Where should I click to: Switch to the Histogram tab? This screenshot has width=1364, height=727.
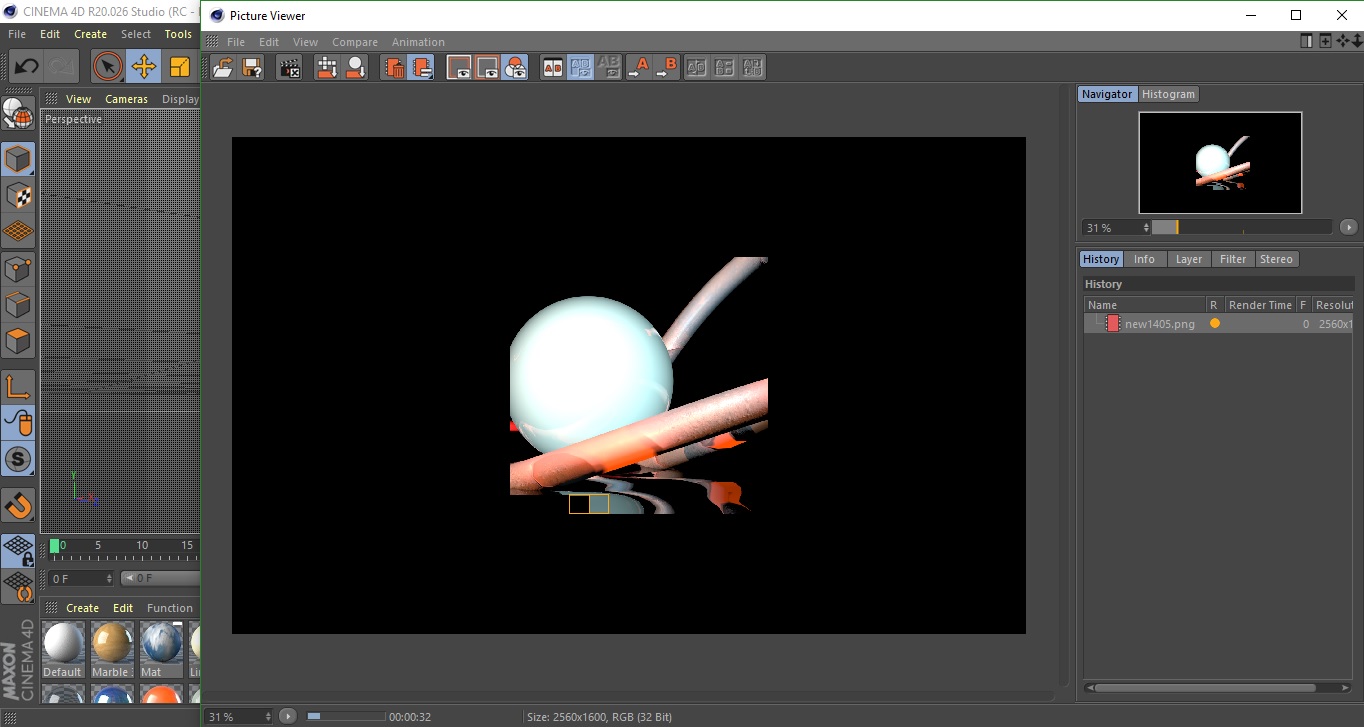[x=1168, y=94]
